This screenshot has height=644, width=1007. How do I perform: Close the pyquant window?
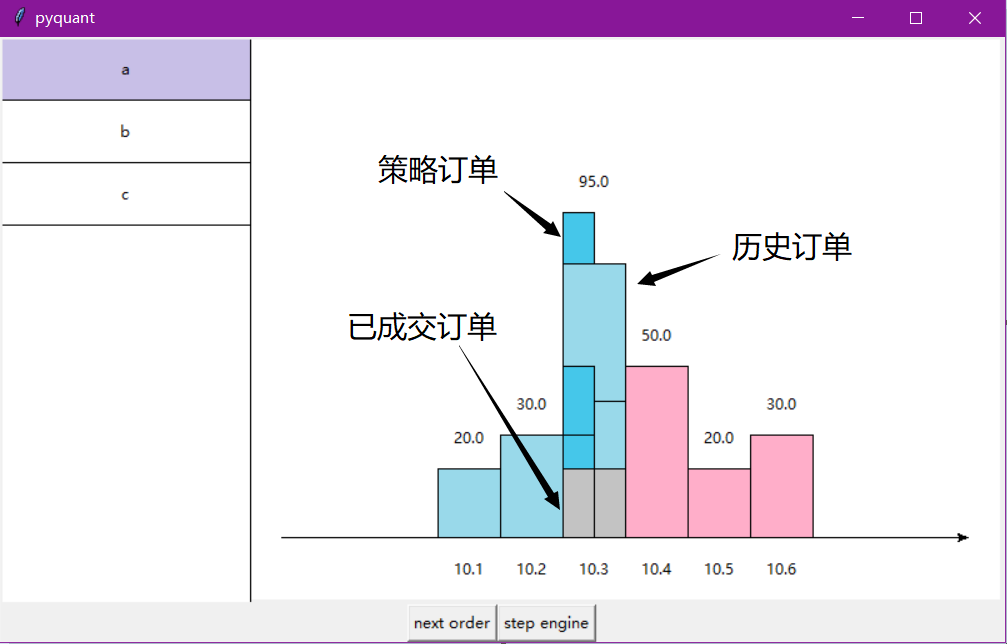click(975, 18)
